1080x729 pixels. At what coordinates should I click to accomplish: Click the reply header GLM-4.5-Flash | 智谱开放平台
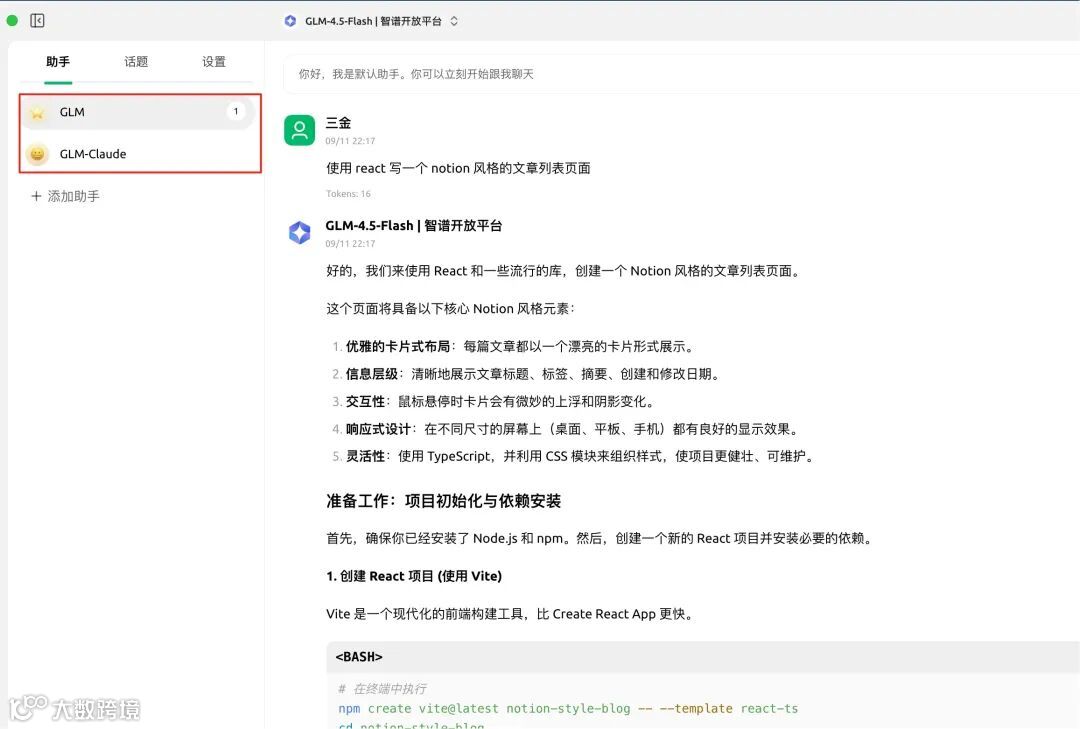point(413,225)
